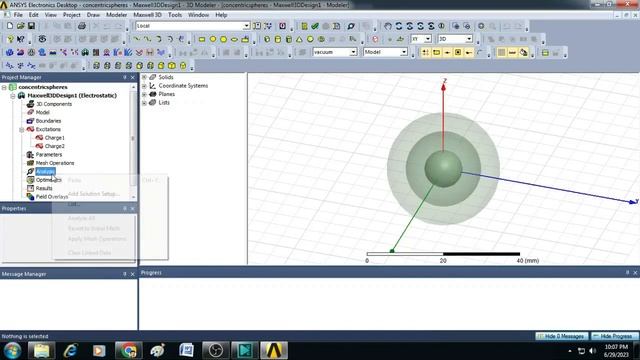This screenshot has height=360, width=640.
Task: Click the inner sphere in the 3D view
Action: pos(443,169)
